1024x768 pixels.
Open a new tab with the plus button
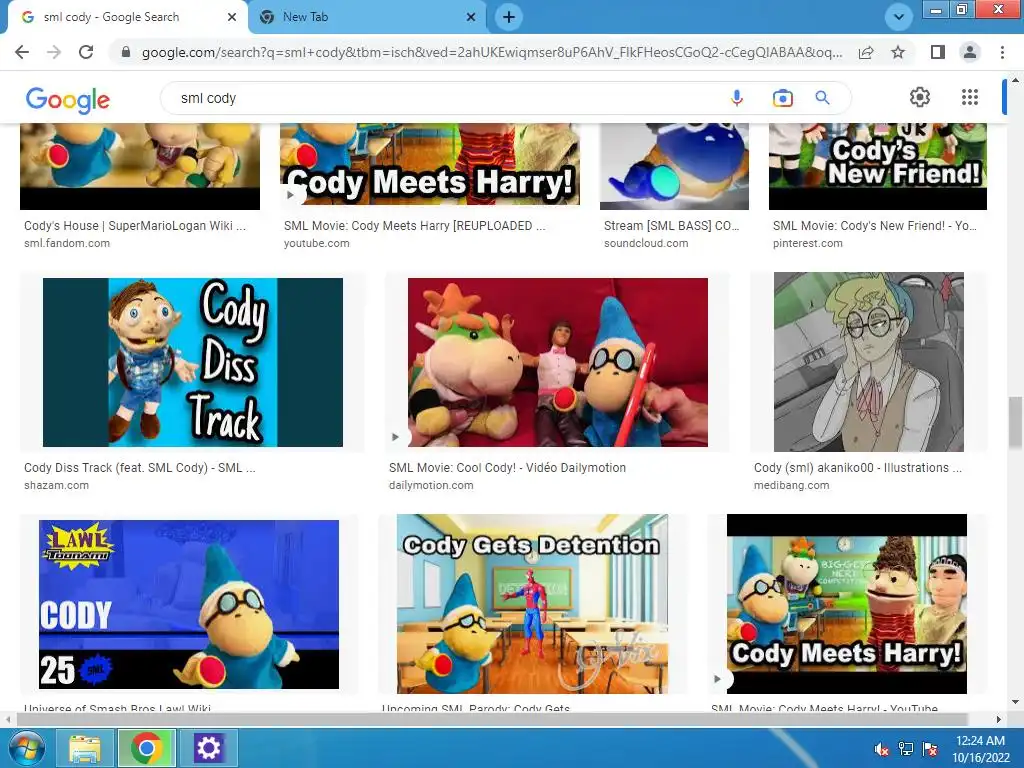point(509,17)
